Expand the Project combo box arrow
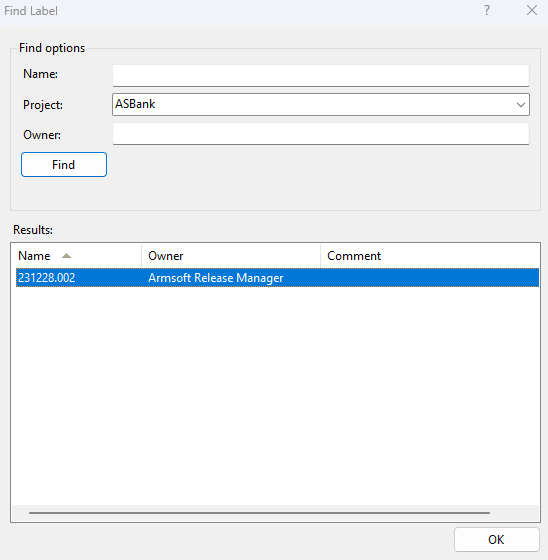Screen dimensions: 548x560 click(520, 105)
